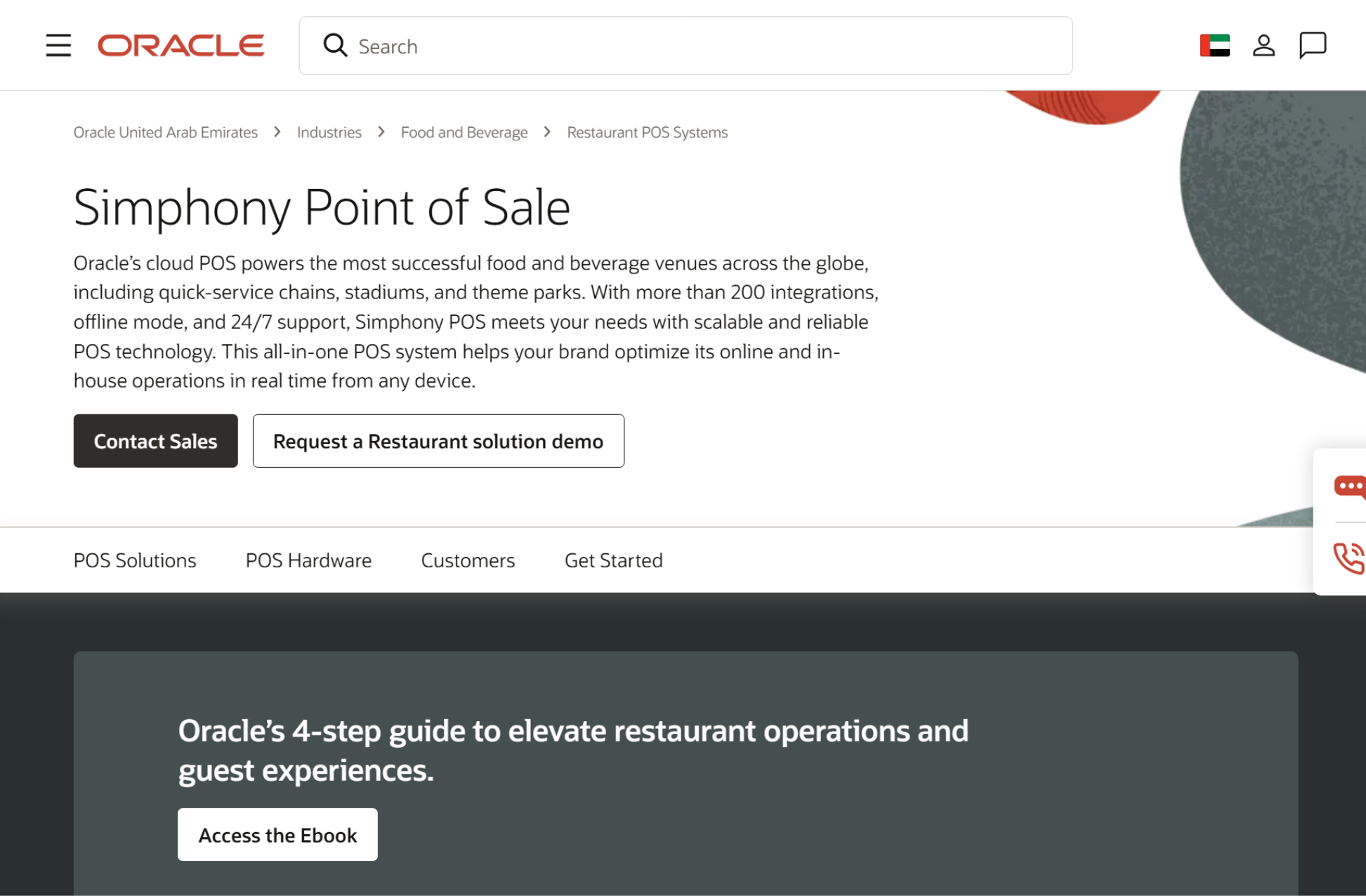
Task: Open the Industries breadcrumb link
Action: (329, 132)
